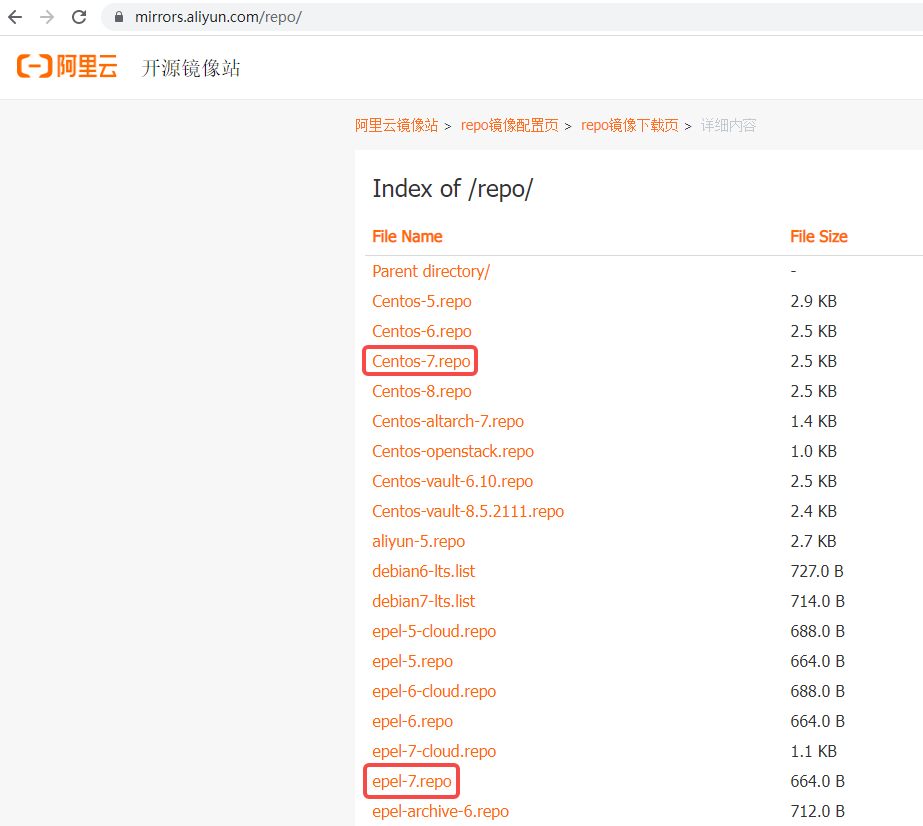Open the Centos-8.repo file
The image size is (923, 826).
click(x=421, y=392)
